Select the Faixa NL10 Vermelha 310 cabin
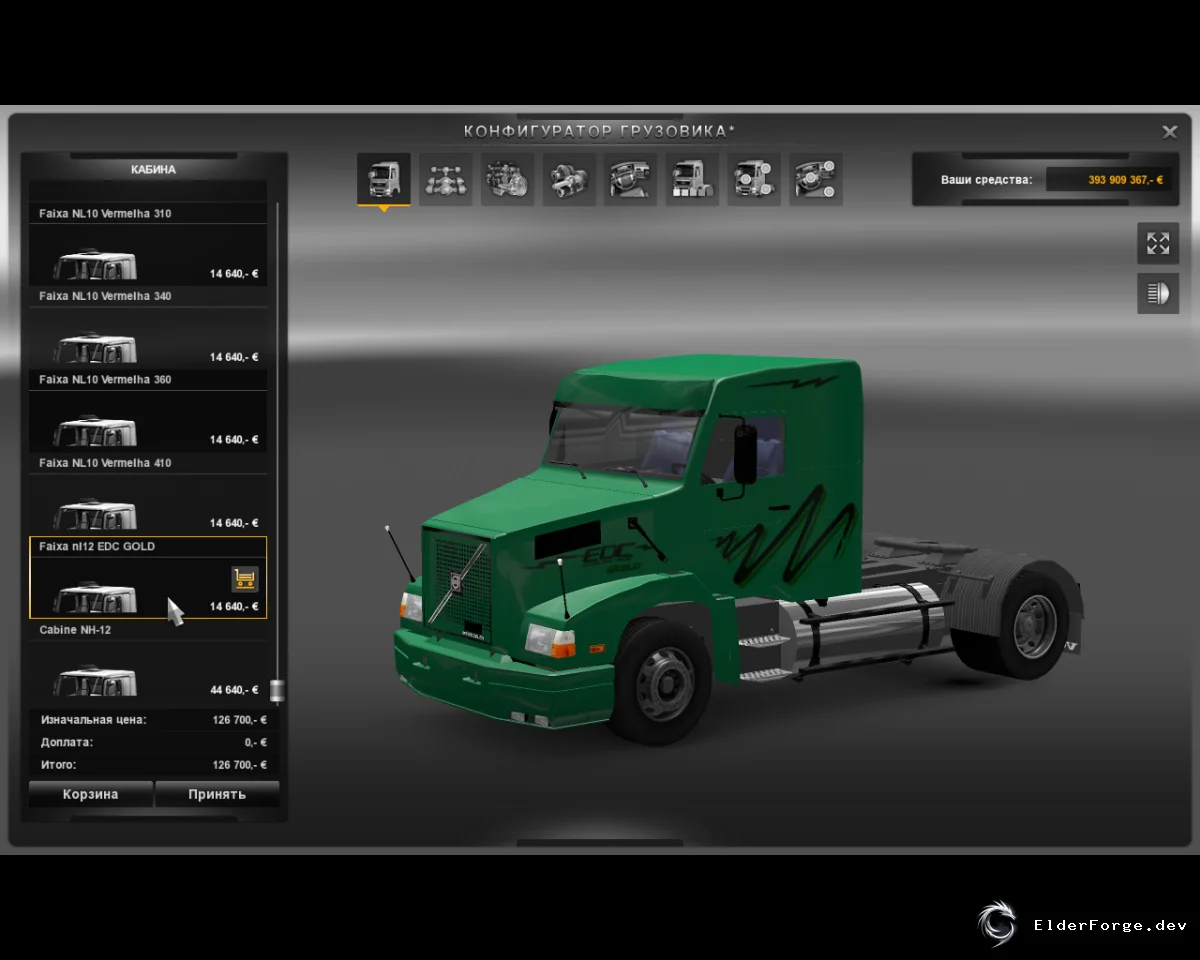 pos(149,244)
